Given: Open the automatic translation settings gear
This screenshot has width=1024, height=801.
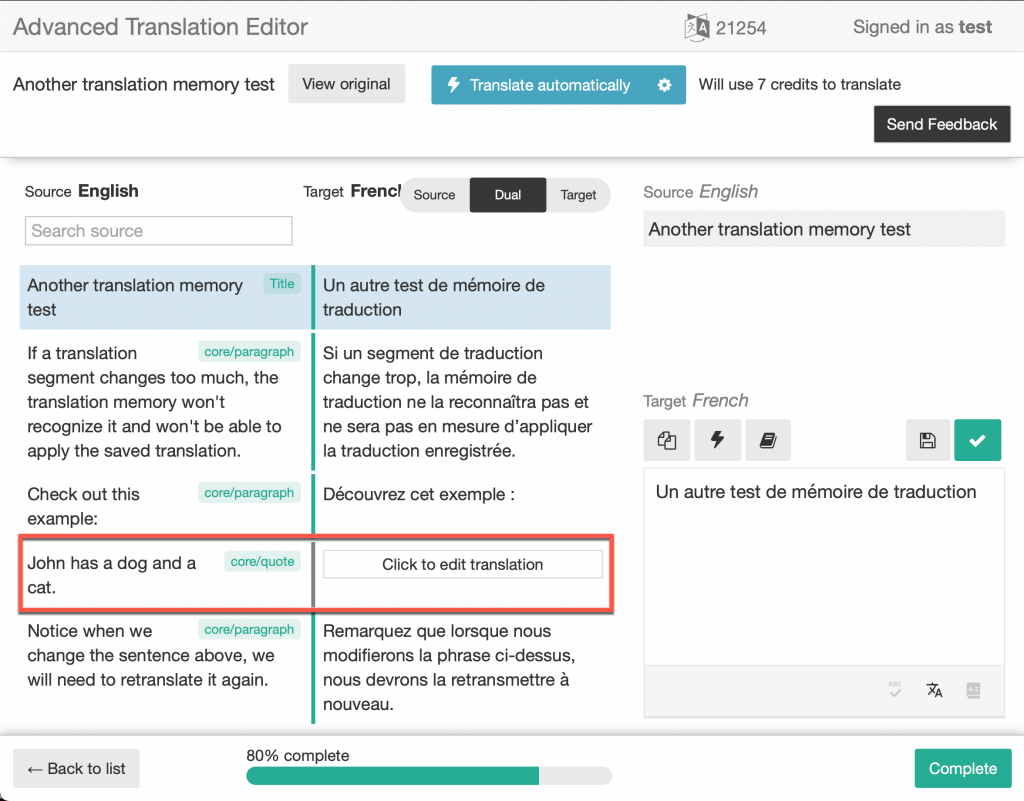Looking at the screenshot, I should tap(664, 85).
